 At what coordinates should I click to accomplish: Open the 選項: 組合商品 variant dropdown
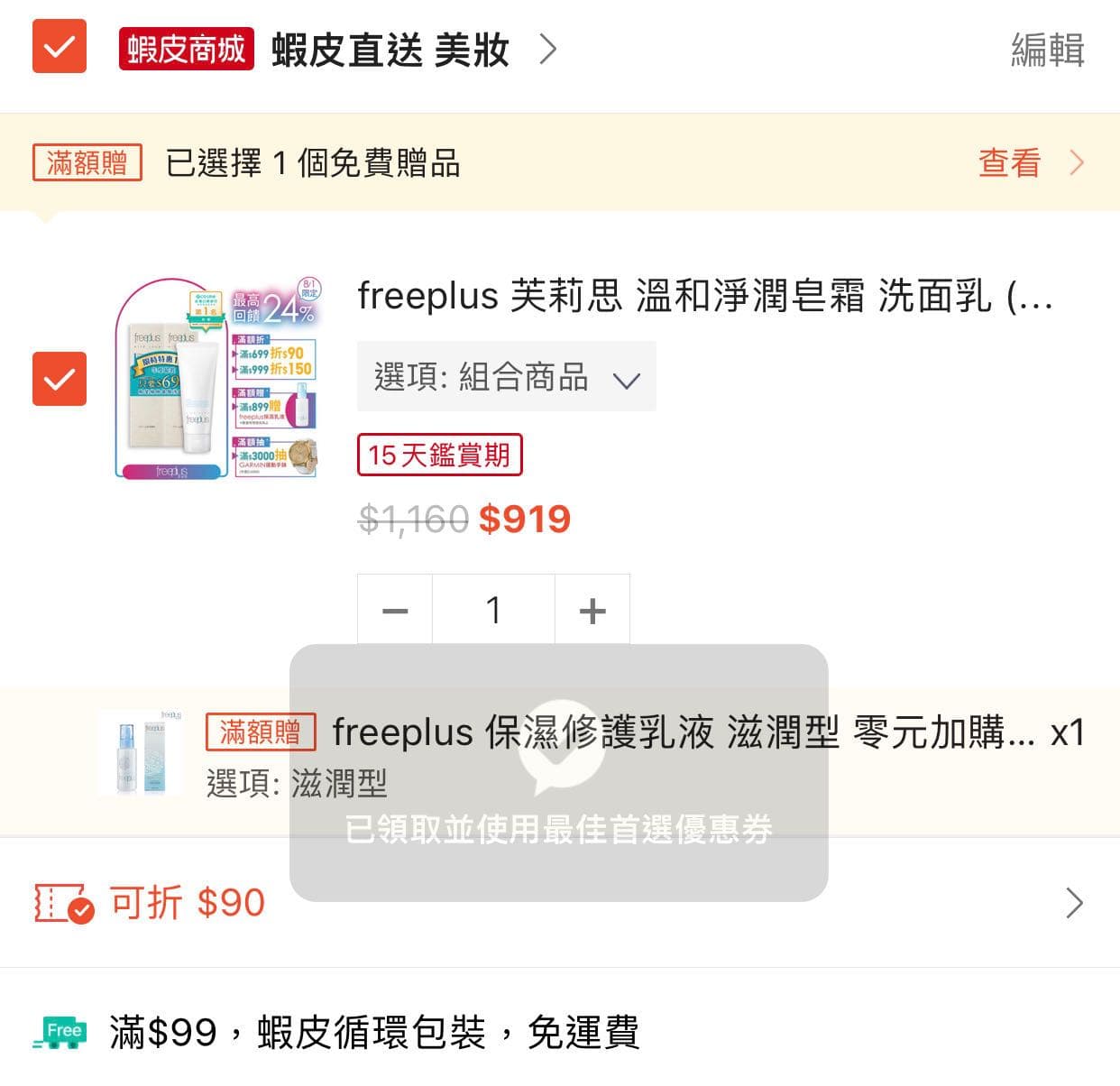tap(507, 377)
